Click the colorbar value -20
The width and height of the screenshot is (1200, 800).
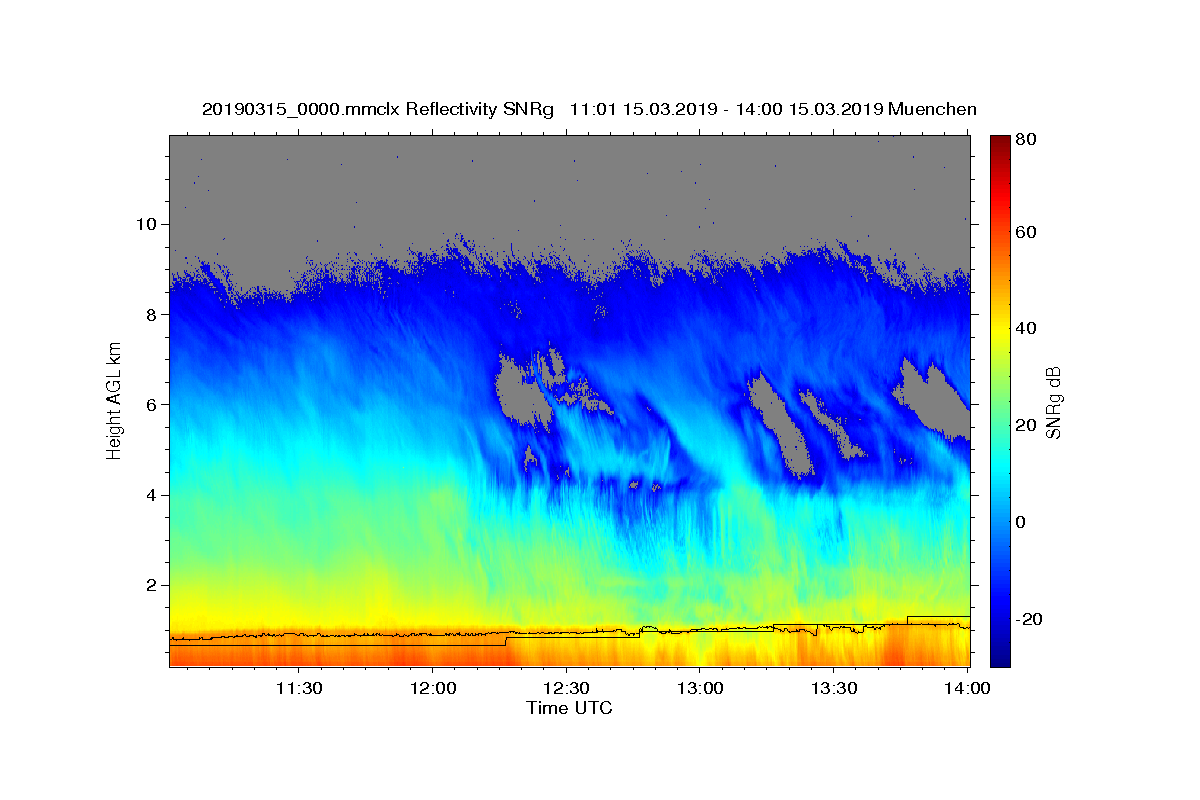(x=1027, y=619)
